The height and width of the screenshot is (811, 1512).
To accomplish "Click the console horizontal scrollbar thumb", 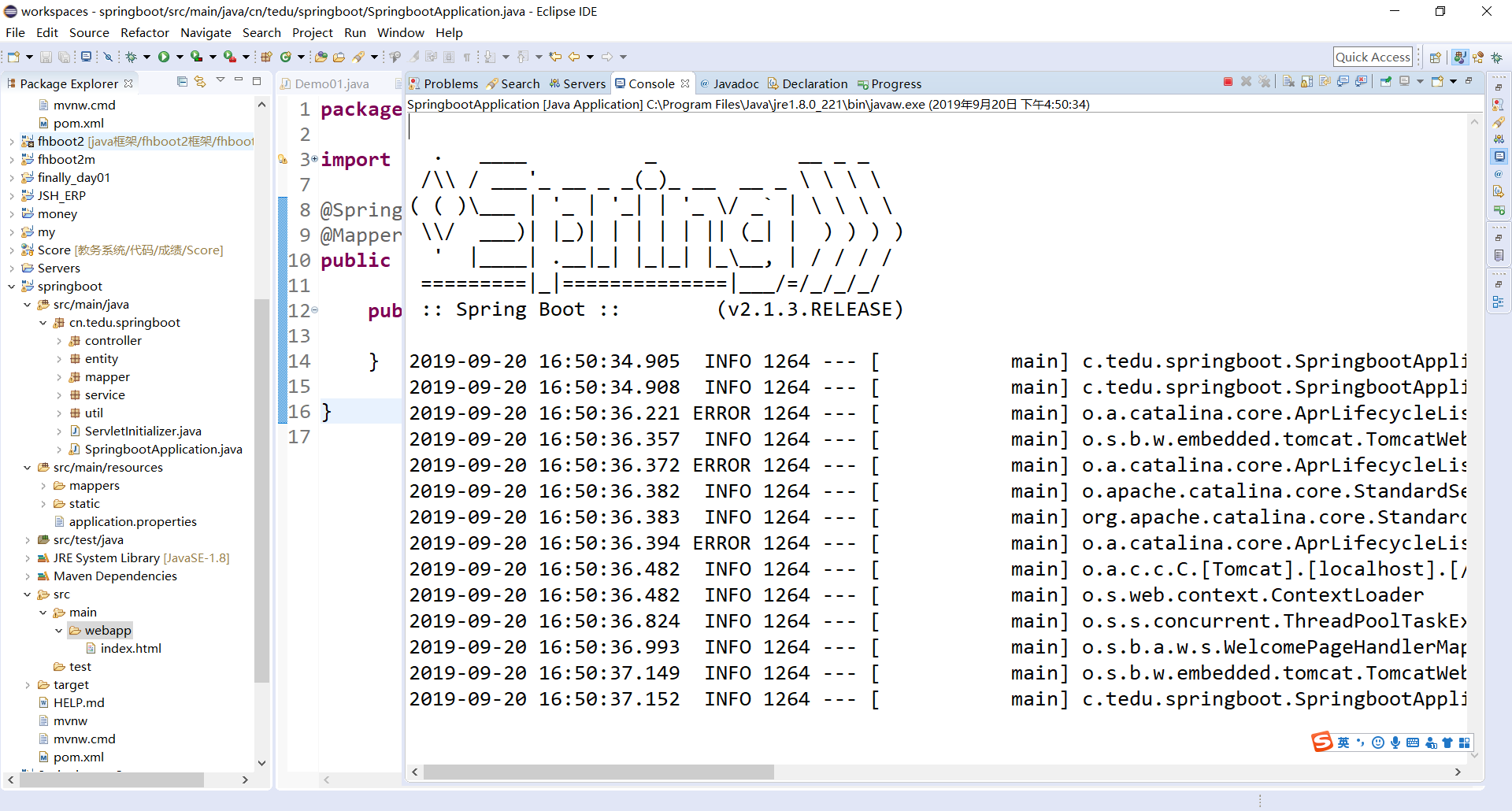I will (x=598, y=772).
